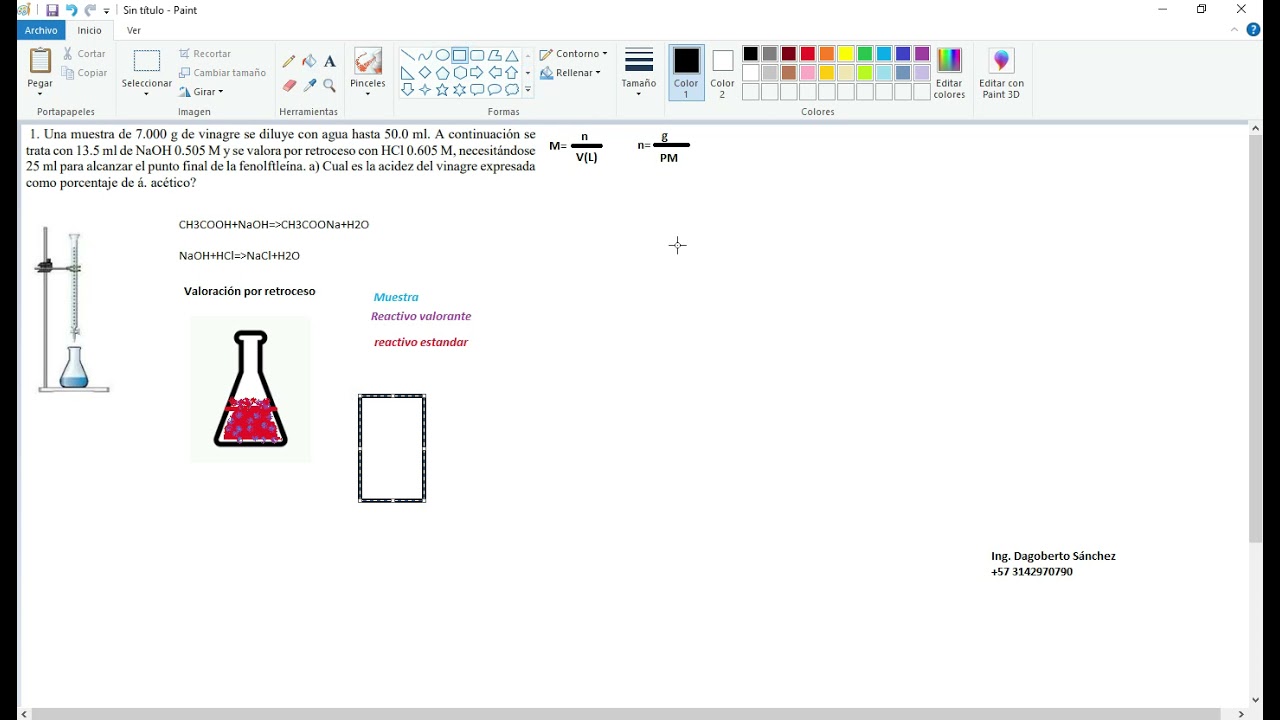Viewport: 1280px width, 720px height.
Task: Select the Text tool
Action: coord(329,61)
